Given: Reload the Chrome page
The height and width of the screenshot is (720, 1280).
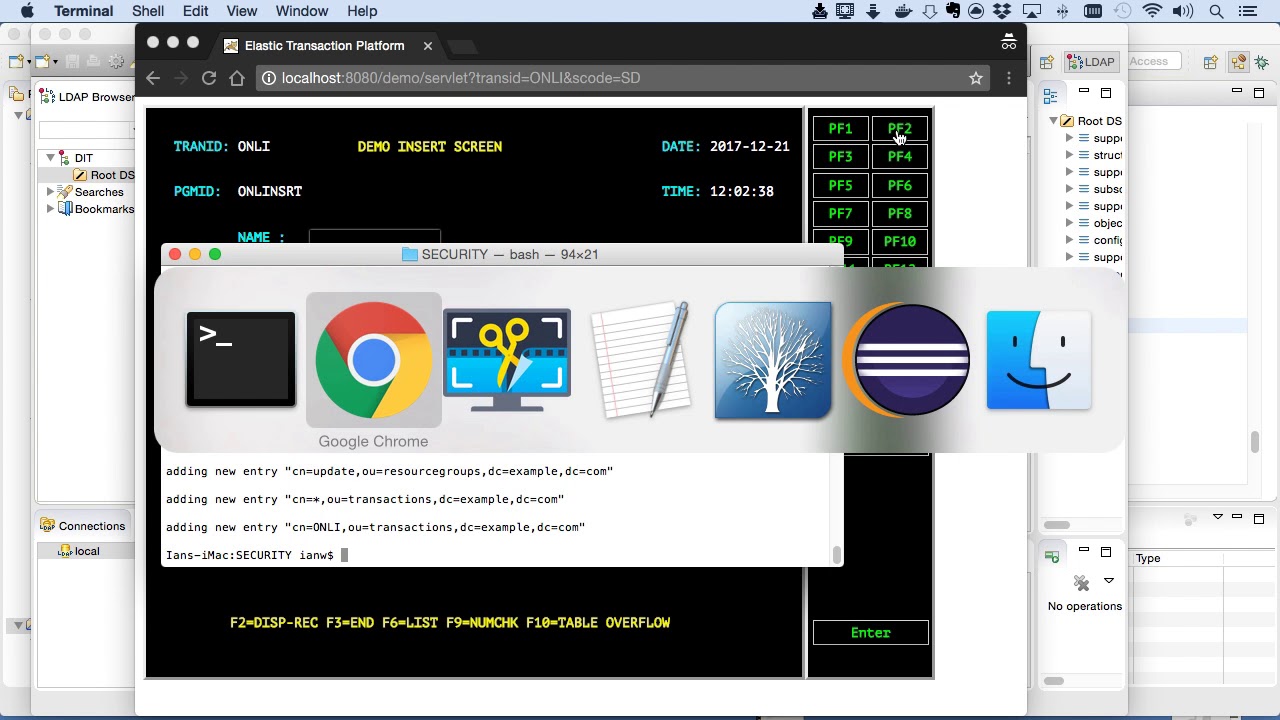Looking at the screenshot, I should tap(209, 78).
